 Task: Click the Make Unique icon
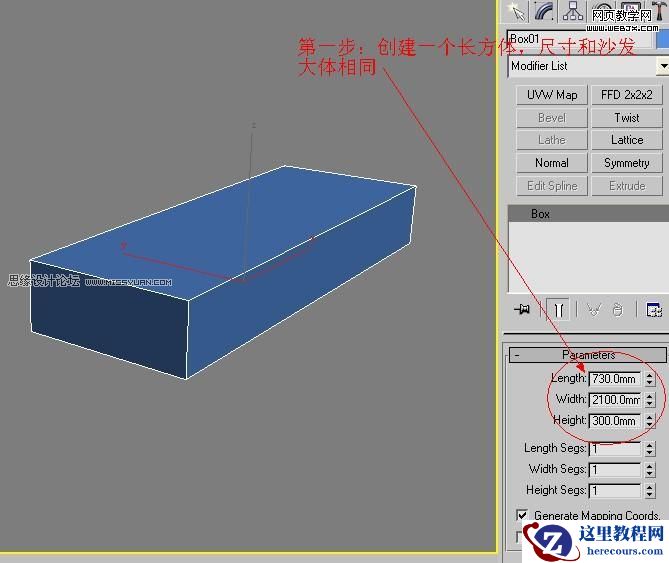tap(594, 309)
